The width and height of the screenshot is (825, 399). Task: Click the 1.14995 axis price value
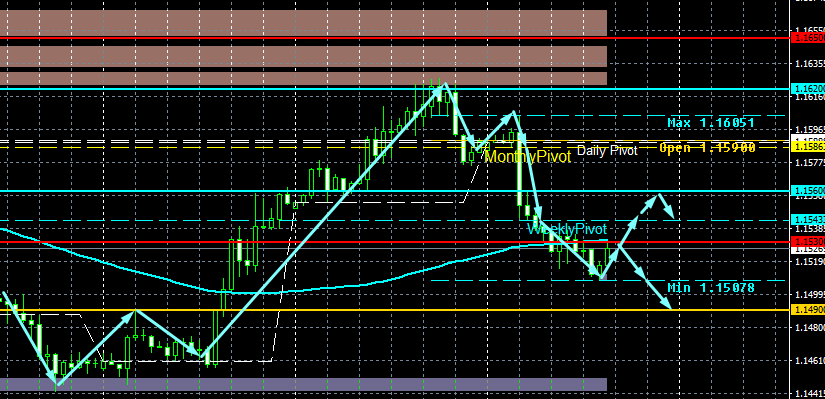click(x=809, y=295)
